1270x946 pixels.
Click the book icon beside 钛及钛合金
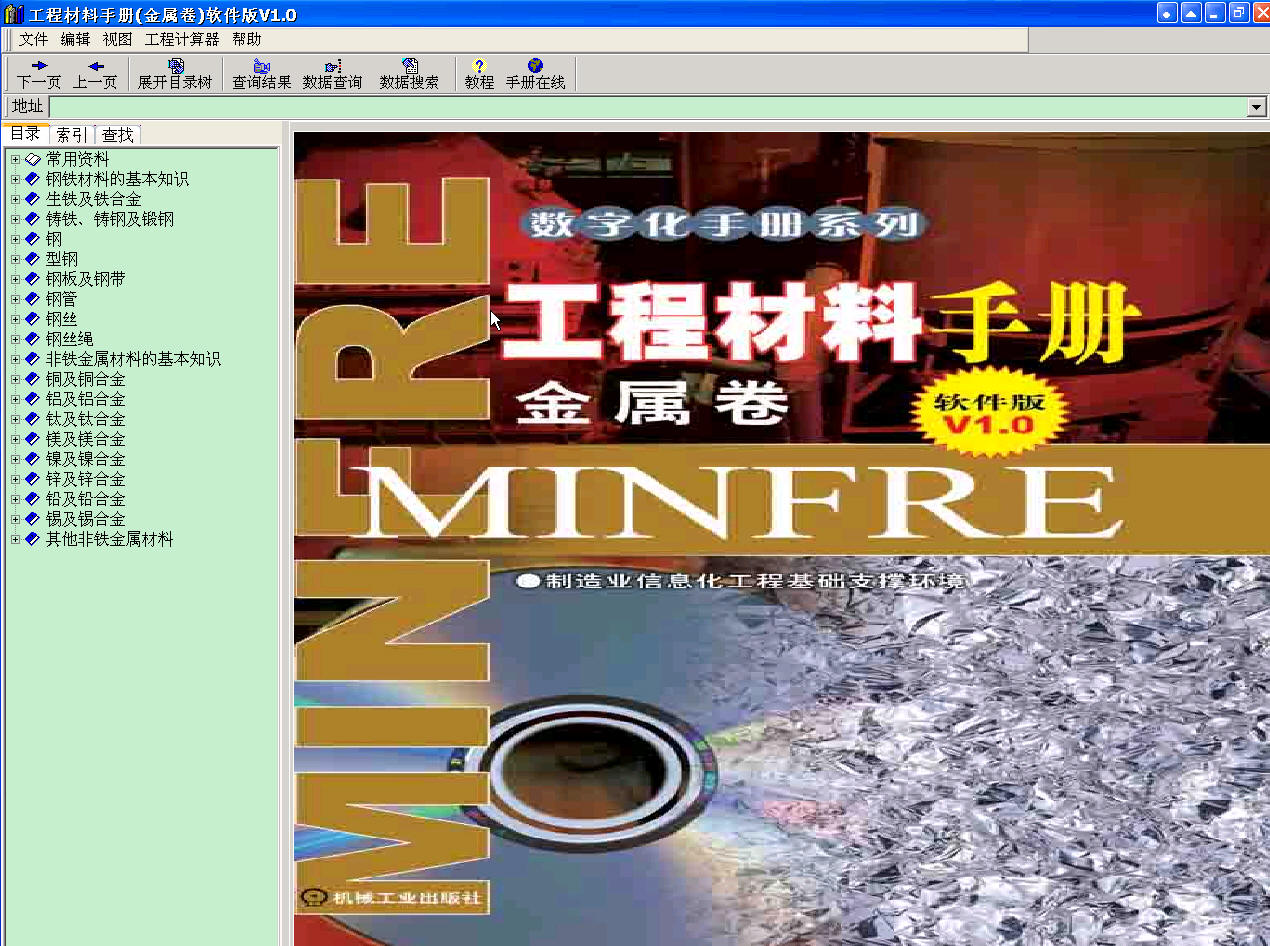[x=32, y=419]
